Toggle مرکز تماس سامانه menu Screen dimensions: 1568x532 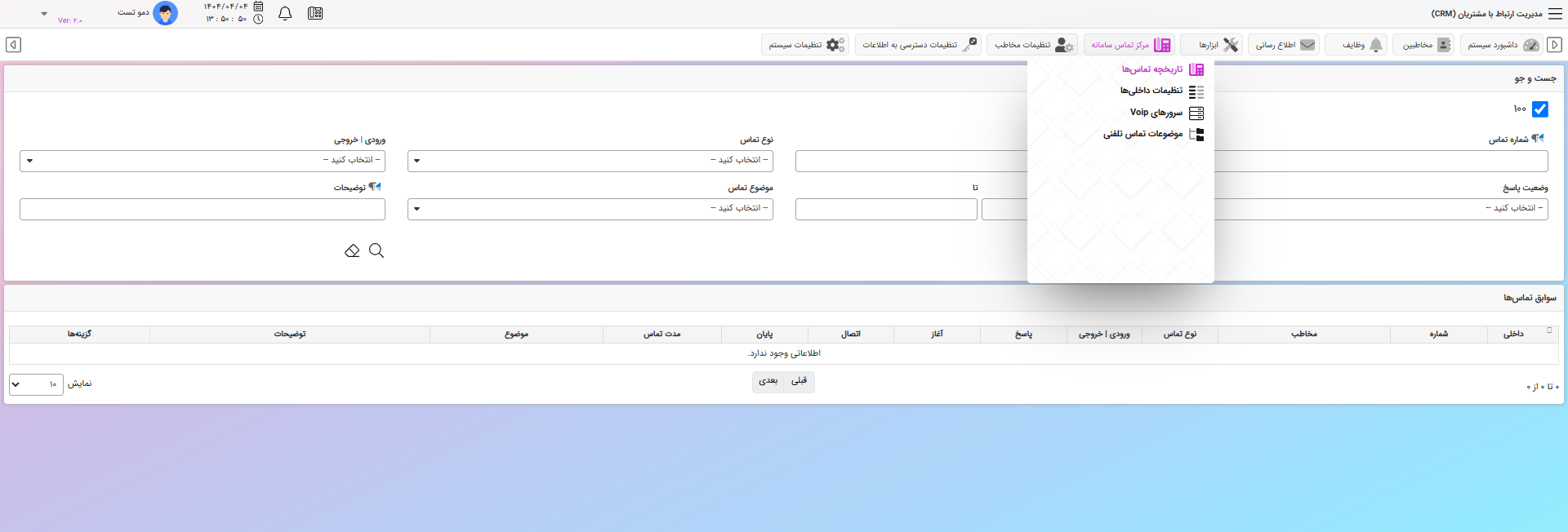click(1129, 45)
